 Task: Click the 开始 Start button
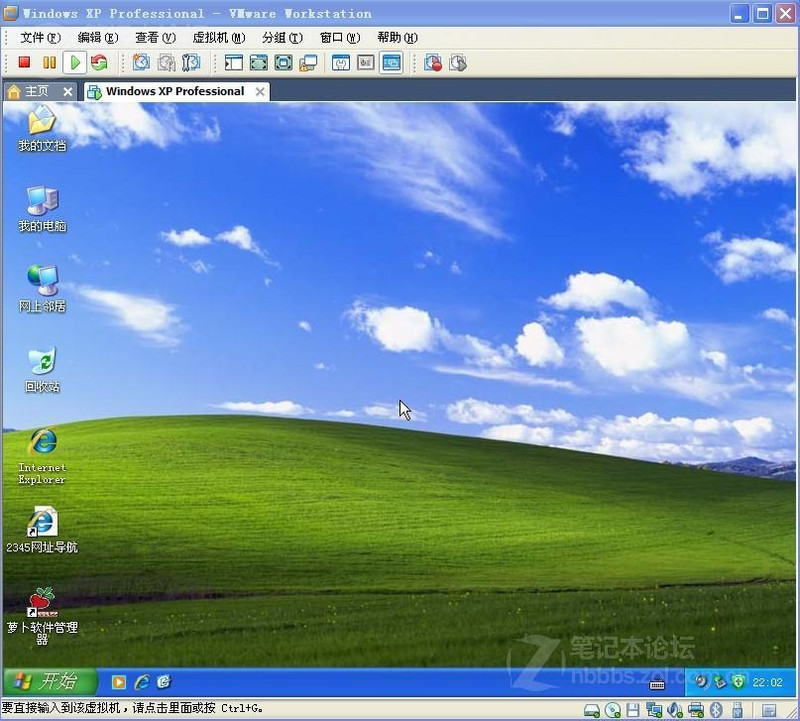(x=50, y=682)
